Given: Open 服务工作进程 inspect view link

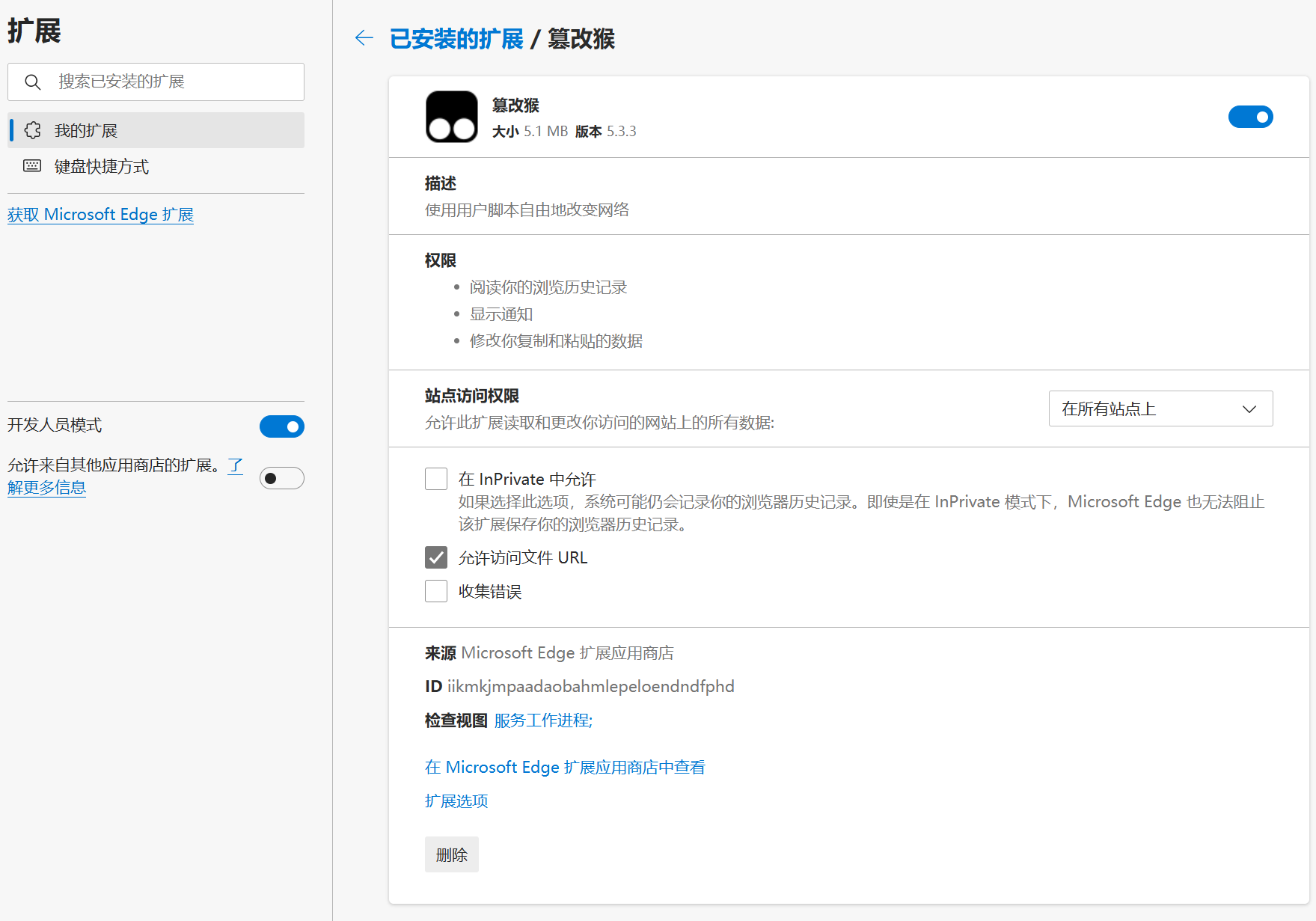Looking at the screenshot, I should click(543, 720).
